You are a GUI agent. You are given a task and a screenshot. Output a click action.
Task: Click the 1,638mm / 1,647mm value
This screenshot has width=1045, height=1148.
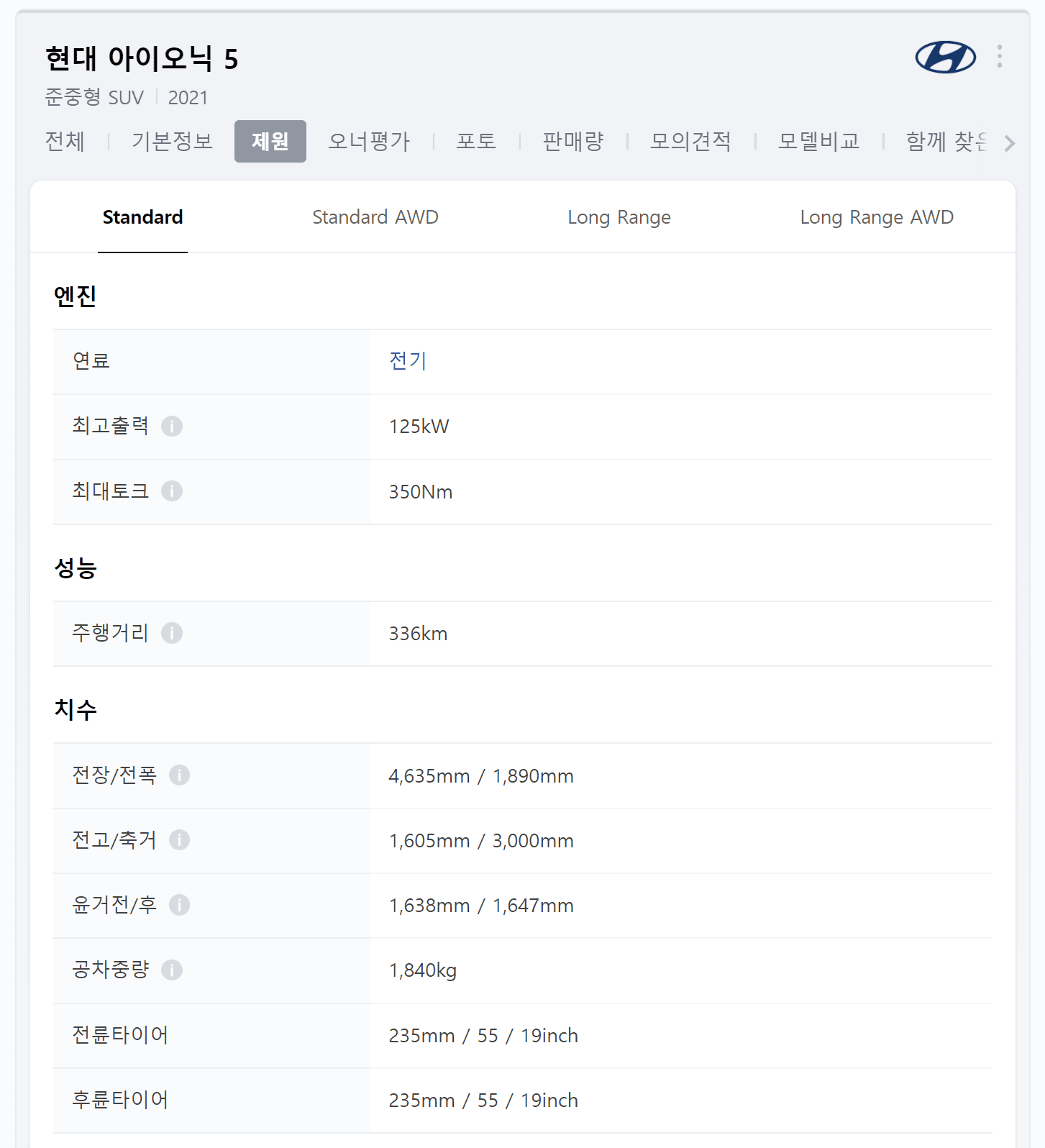tap(481, 906)
